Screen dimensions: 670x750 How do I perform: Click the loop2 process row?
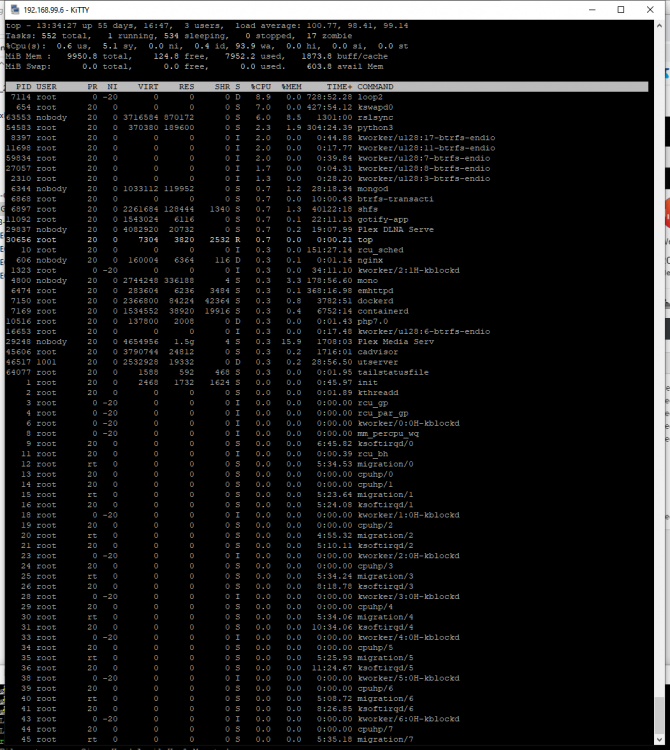[327, 97]
